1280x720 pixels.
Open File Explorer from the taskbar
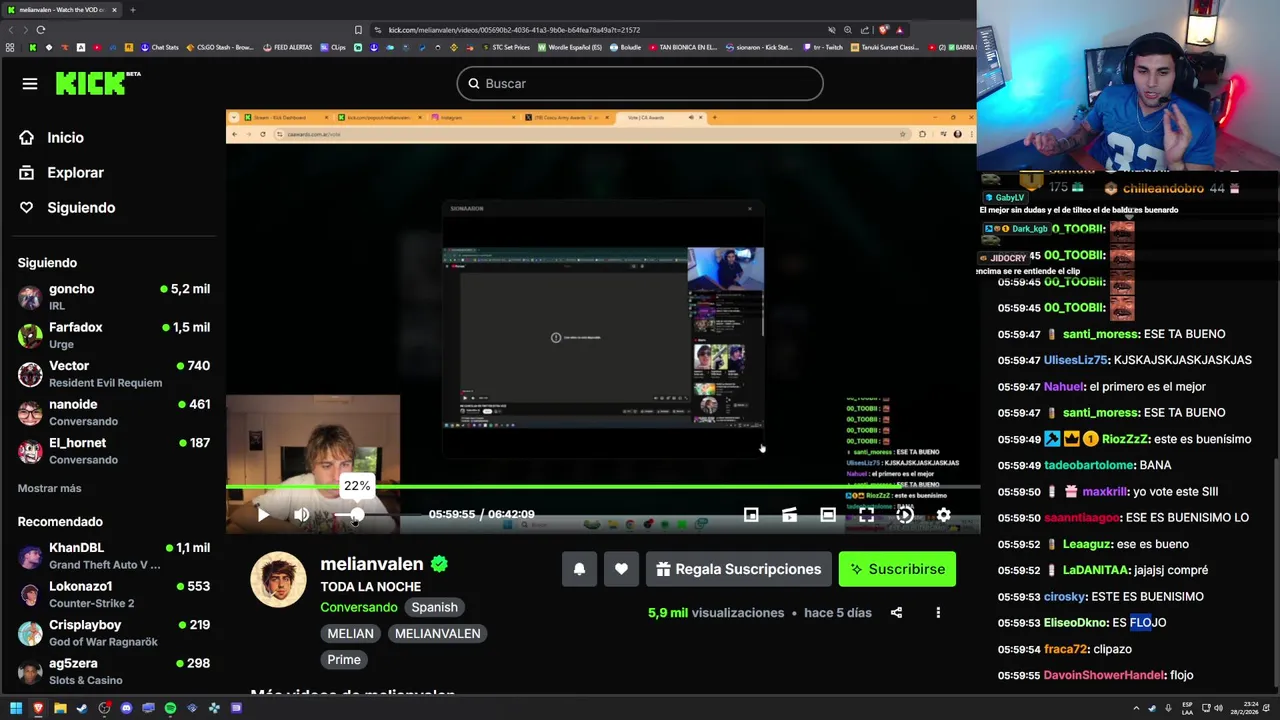coord(60,708)
